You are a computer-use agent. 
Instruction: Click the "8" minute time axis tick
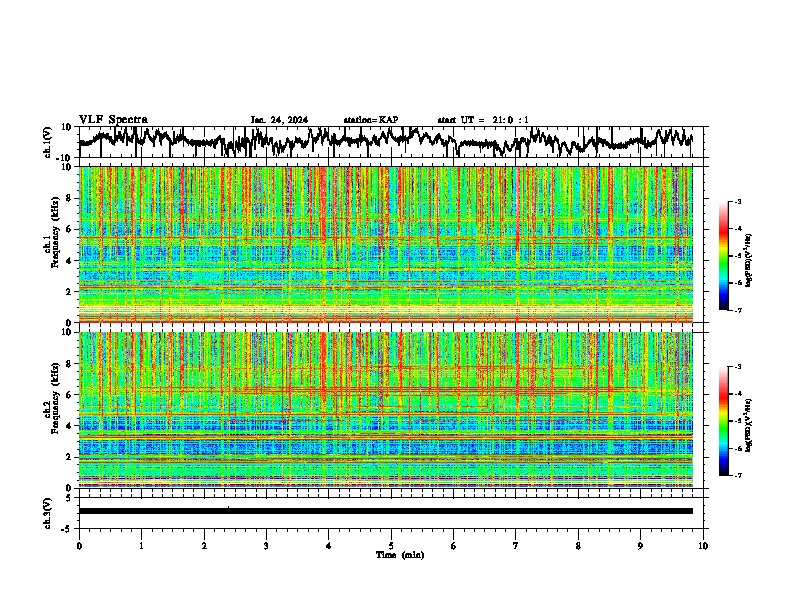point(578,546)
